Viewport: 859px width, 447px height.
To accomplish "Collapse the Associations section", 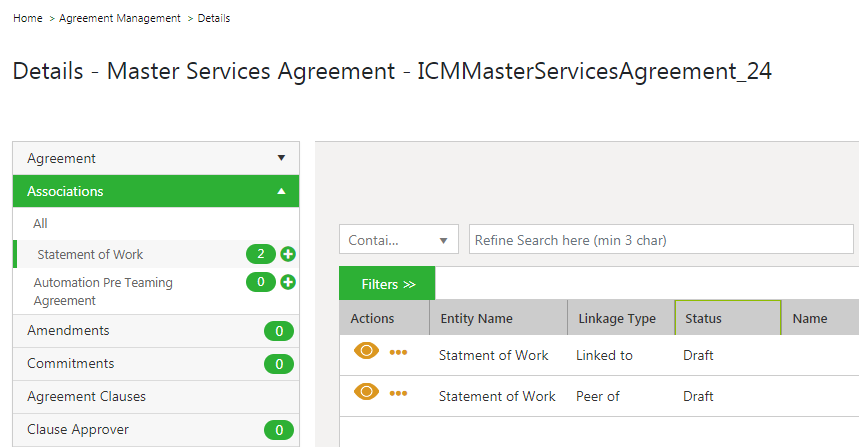I will [x=281, y=191].
